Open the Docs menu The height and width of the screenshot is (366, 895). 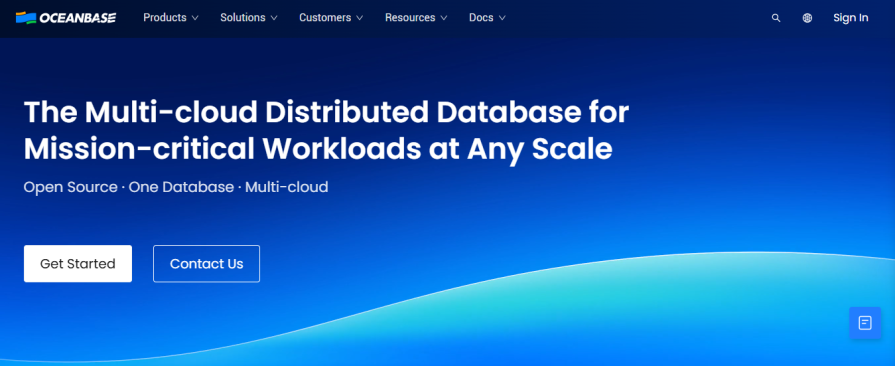tap(487, 18)
